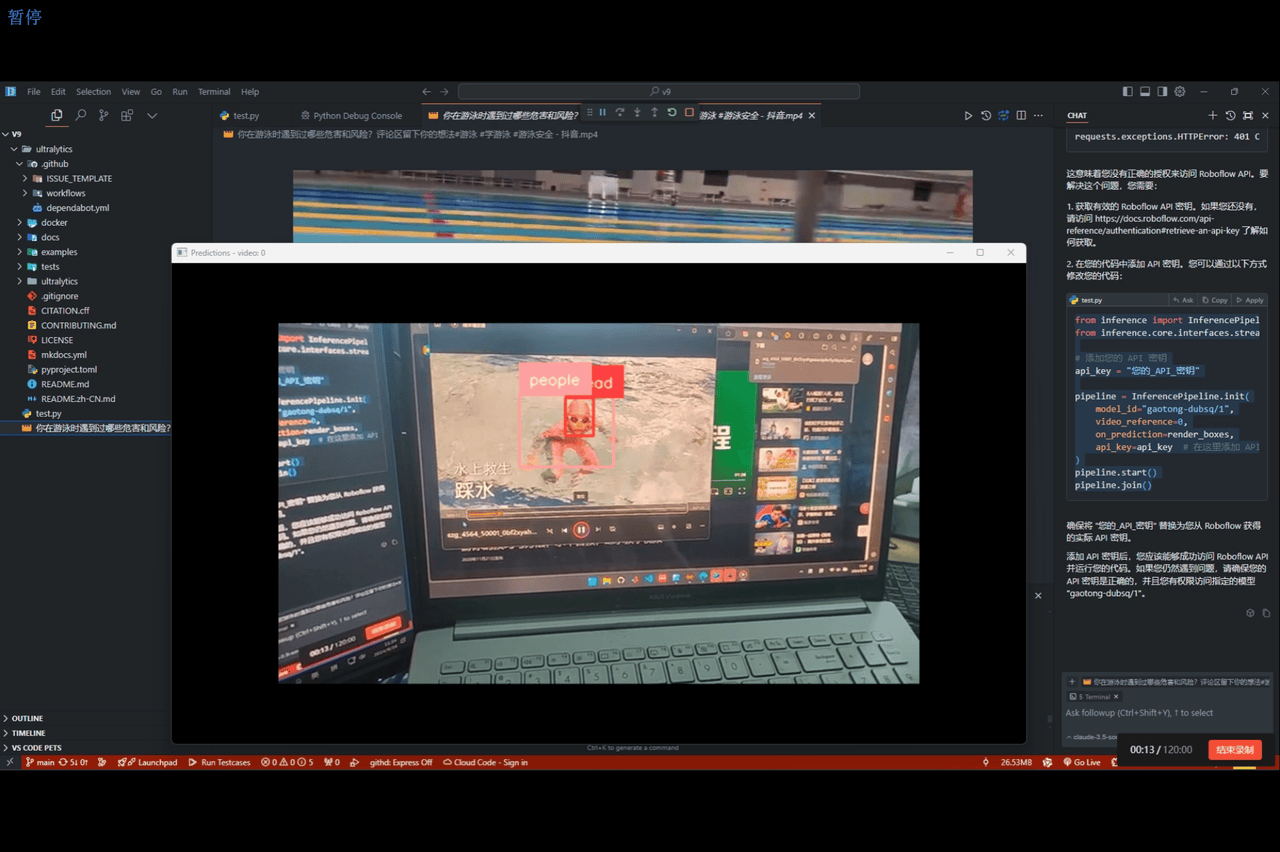Click Apply on the test.py code block
This screenshot has width=1280, height=852.
(x=1250, y=300)
